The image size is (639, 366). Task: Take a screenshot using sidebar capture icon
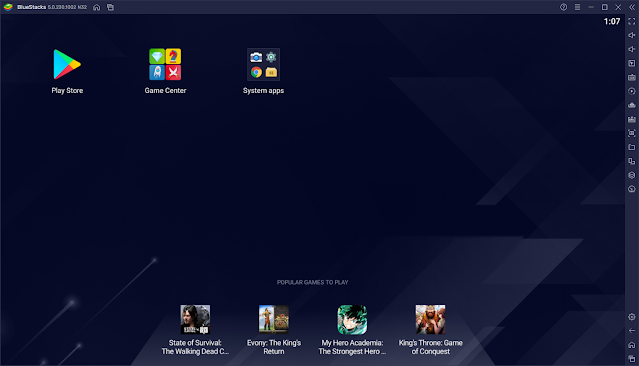[x=632, y=133]
